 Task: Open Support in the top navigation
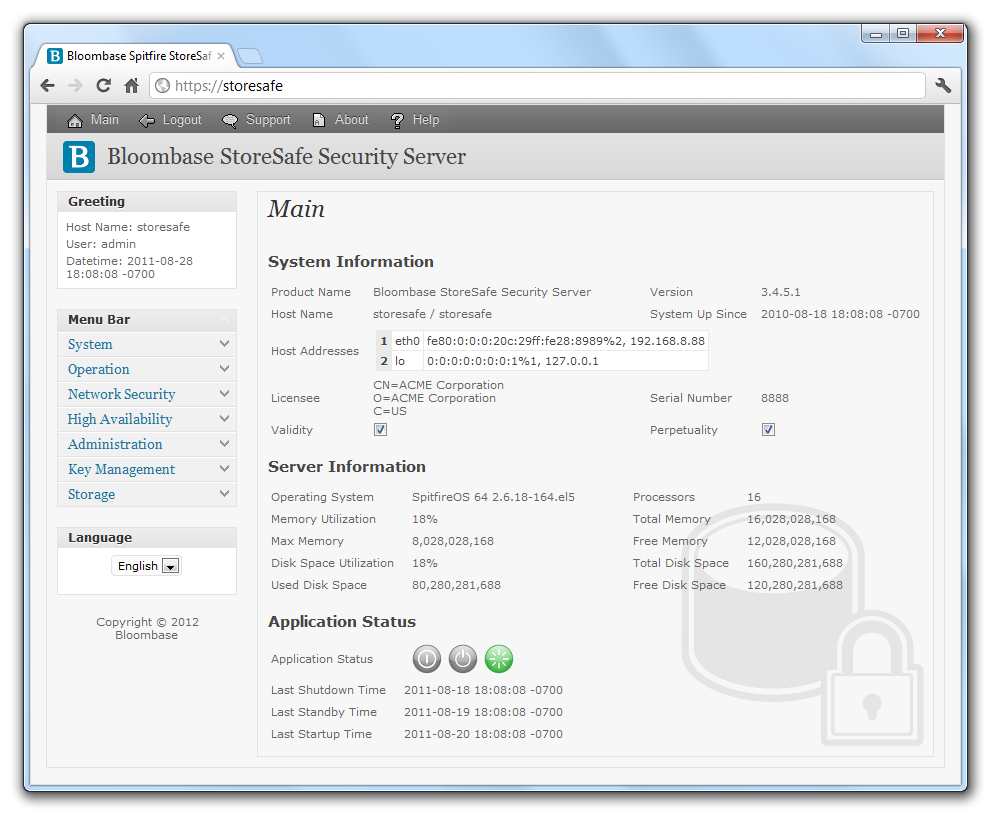pos(256,120)
